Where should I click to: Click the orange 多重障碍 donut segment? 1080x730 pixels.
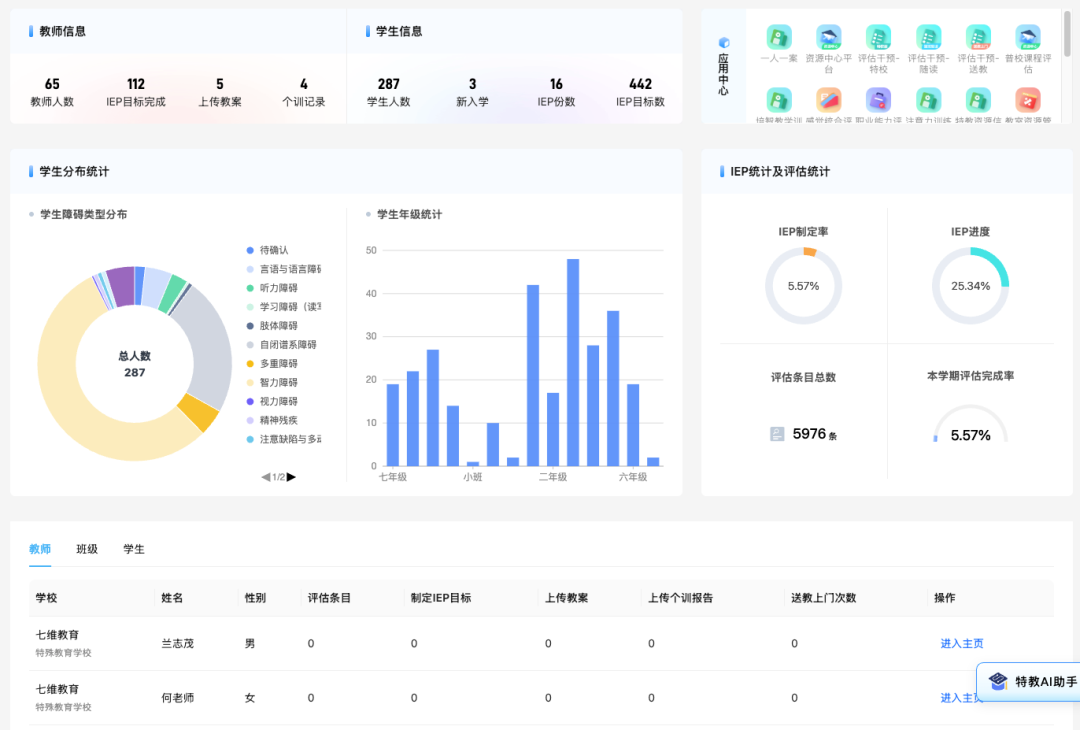pos(198,412)
